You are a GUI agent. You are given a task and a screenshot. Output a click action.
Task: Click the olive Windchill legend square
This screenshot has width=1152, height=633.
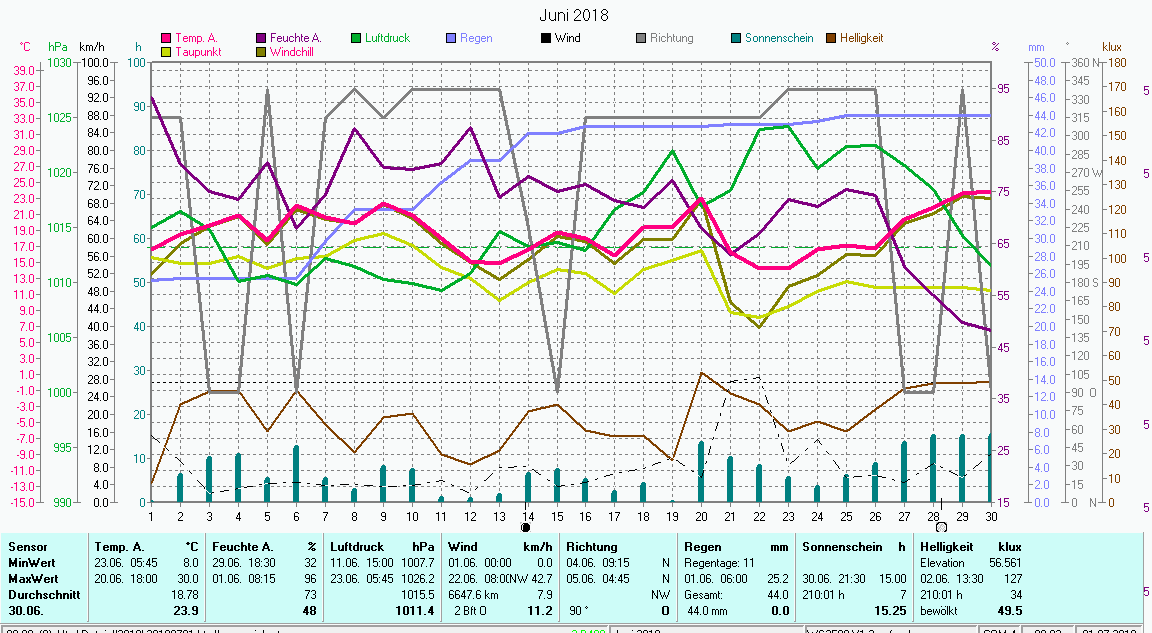tap(262, 51)
